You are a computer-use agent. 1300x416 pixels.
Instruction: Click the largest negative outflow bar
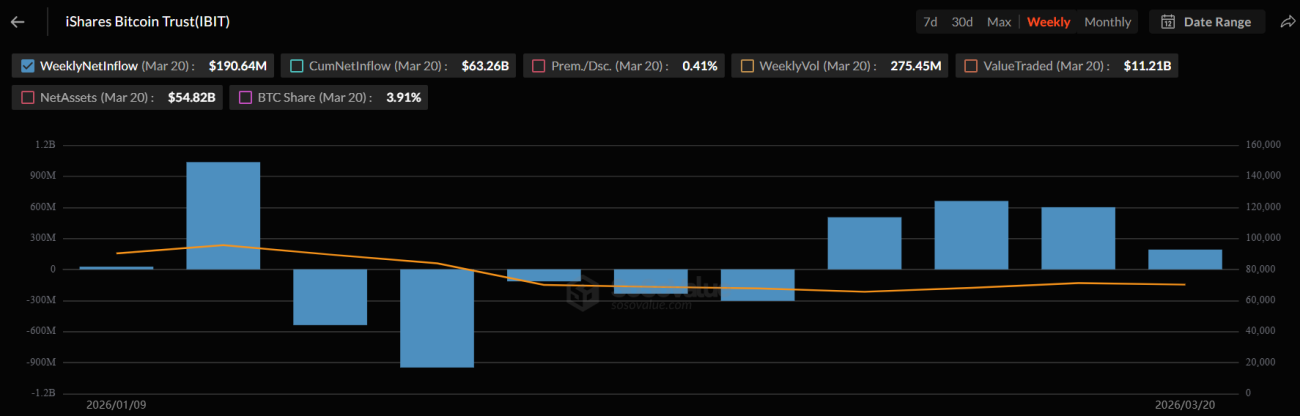click(x=437, y=318)
